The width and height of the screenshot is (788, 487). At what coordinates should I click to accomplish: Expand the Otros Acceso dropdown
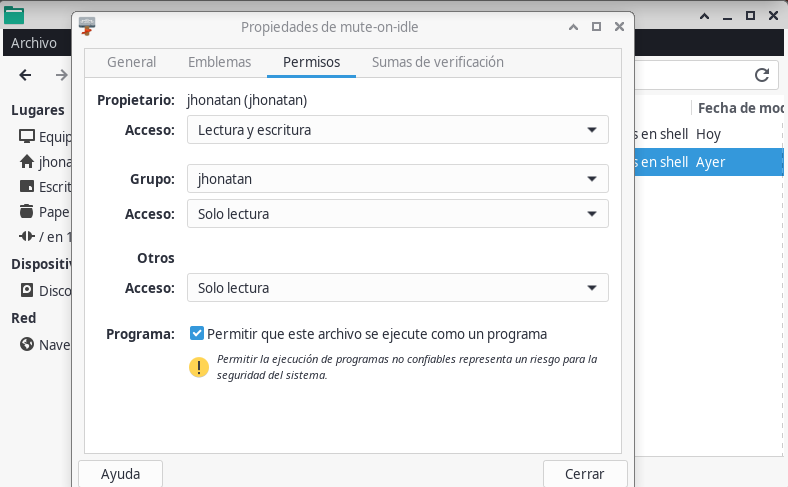point(398,287)
